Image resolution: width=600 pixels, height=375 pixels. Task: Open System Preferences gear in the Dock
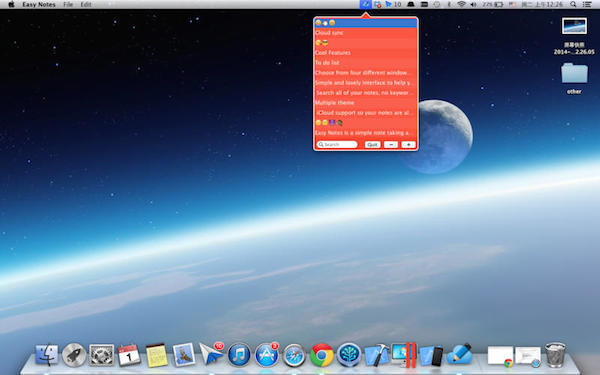(101, 355)
